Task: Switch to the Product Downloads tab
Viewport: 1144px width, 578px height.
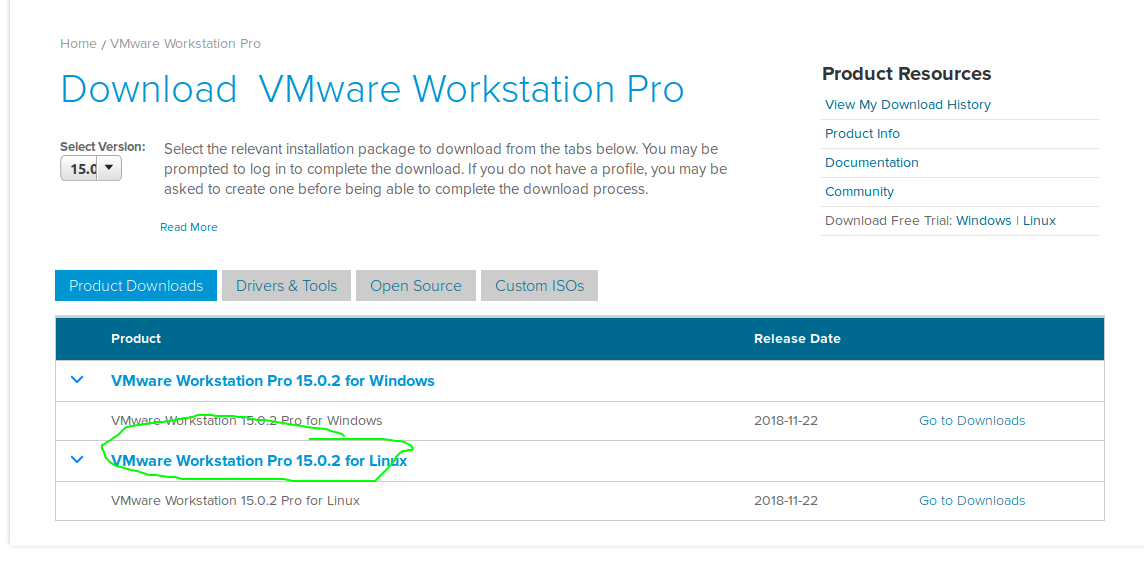Action: [136, 285]
